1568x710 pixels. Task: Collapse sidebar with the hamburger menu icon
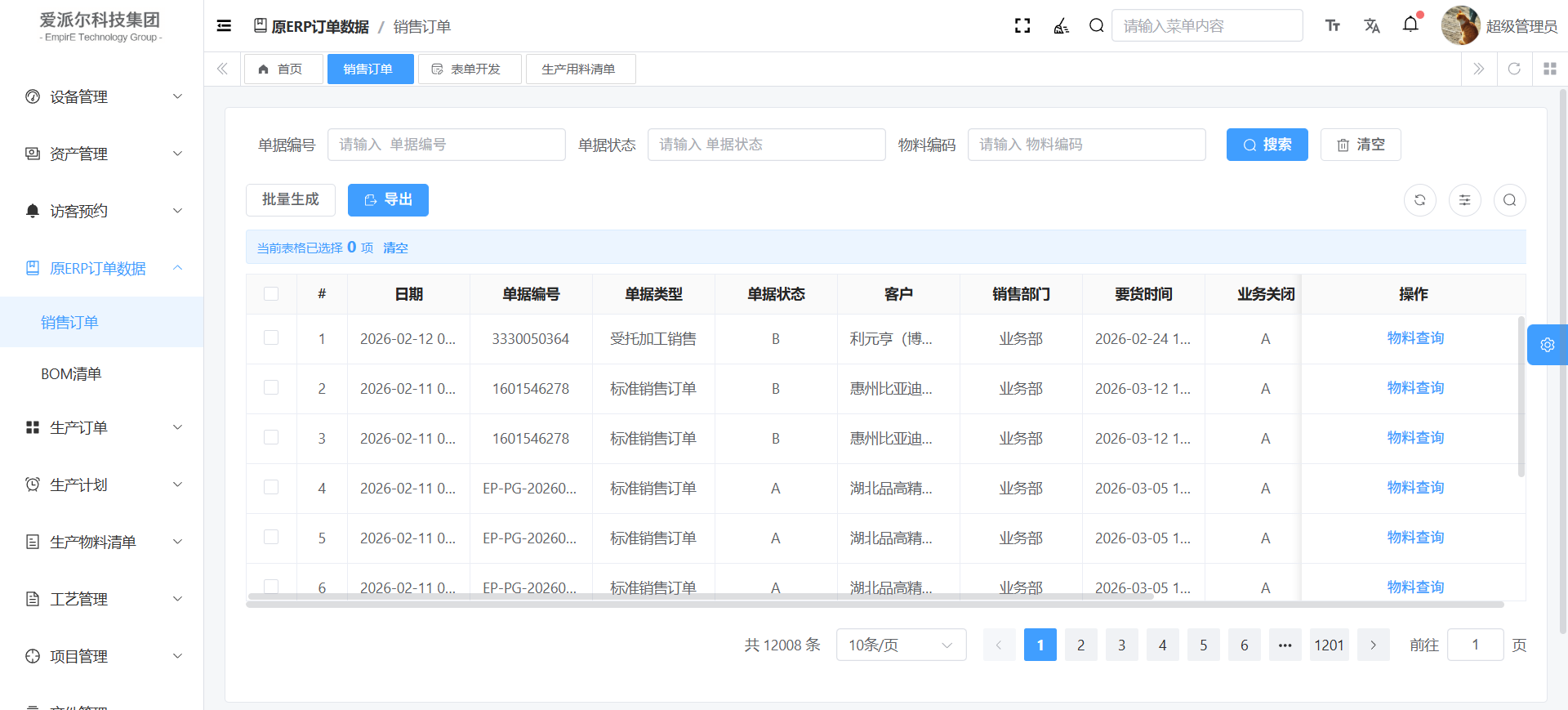coord(224,26)
